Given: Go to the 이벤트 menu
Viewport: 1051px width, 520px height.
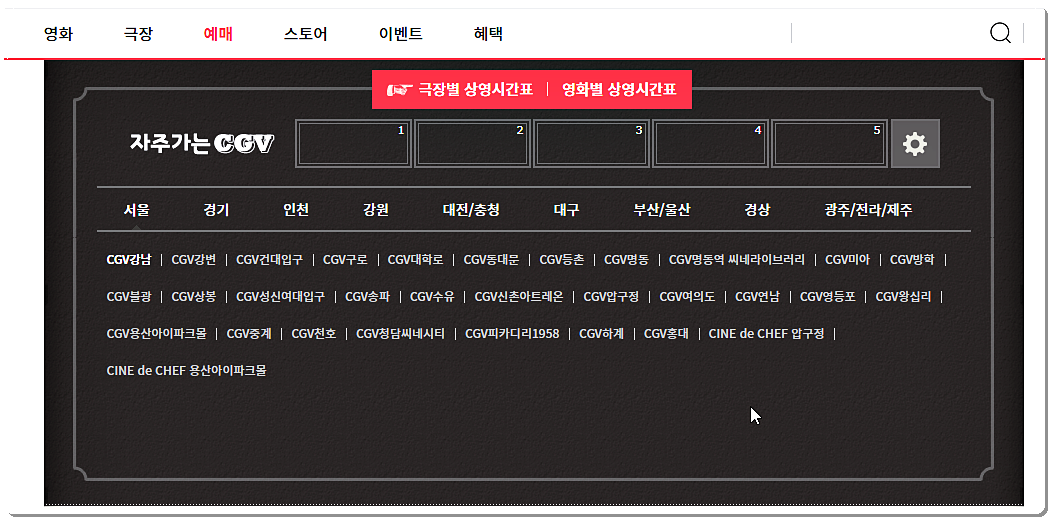Looking at the screenshot, I should 400,34.
